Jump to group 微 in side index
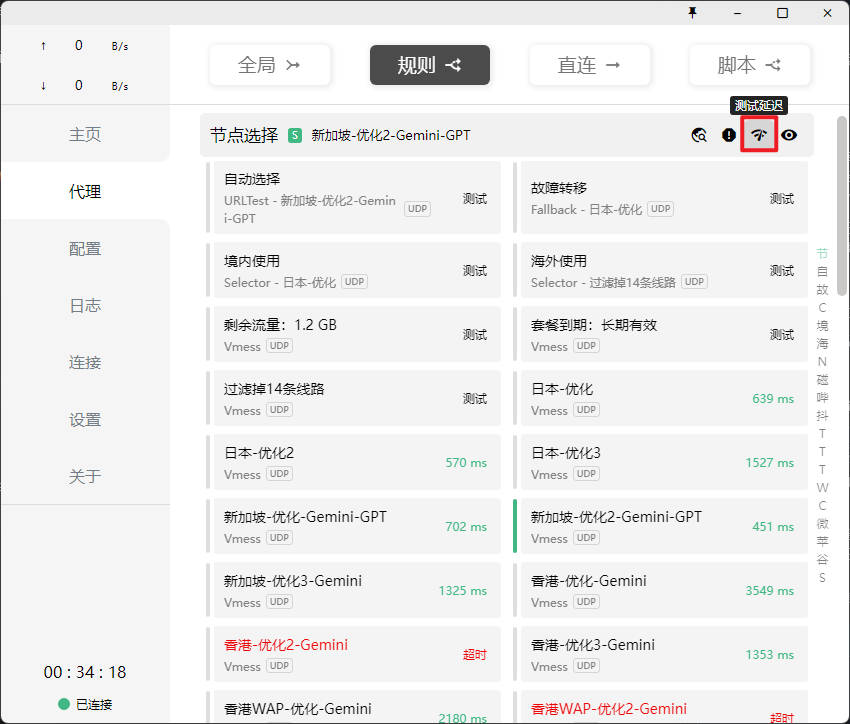850x724 pixels. (x=822, y=523)
